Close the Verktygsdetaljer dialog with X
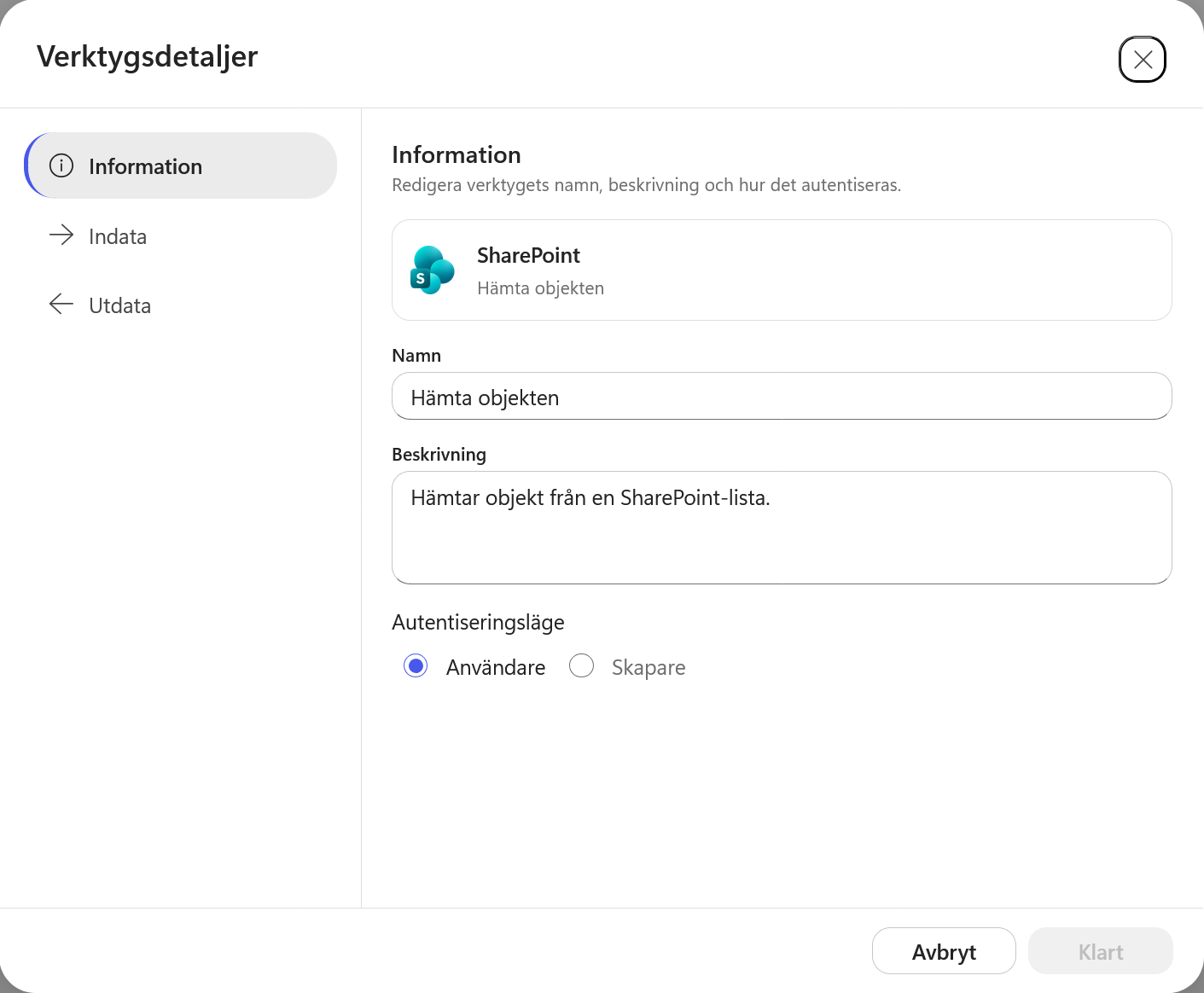This screenshot has width=1204, height=993. click(x=1143, y=59)
